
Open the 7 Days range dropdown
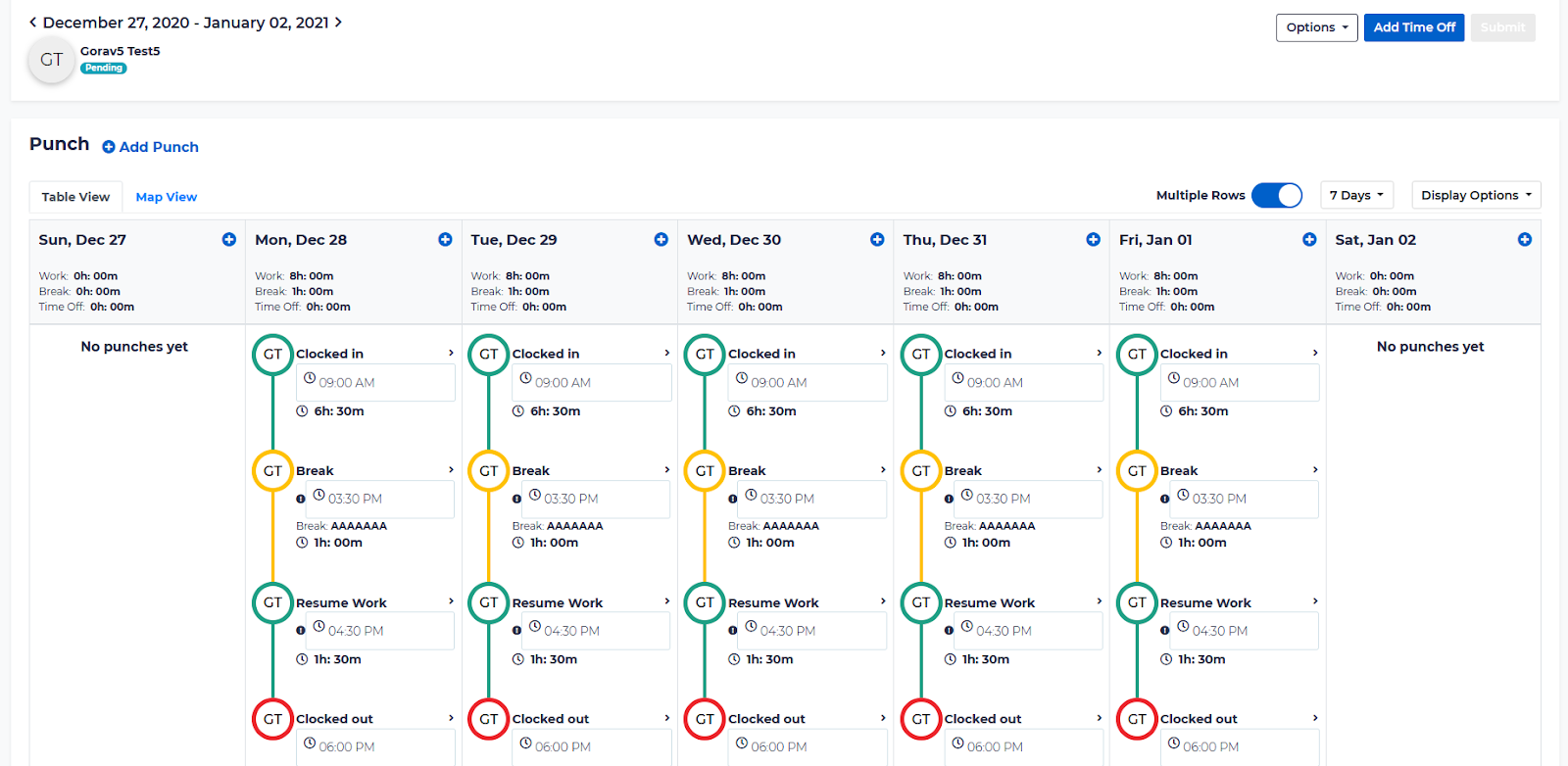[x=1356, y=196]
